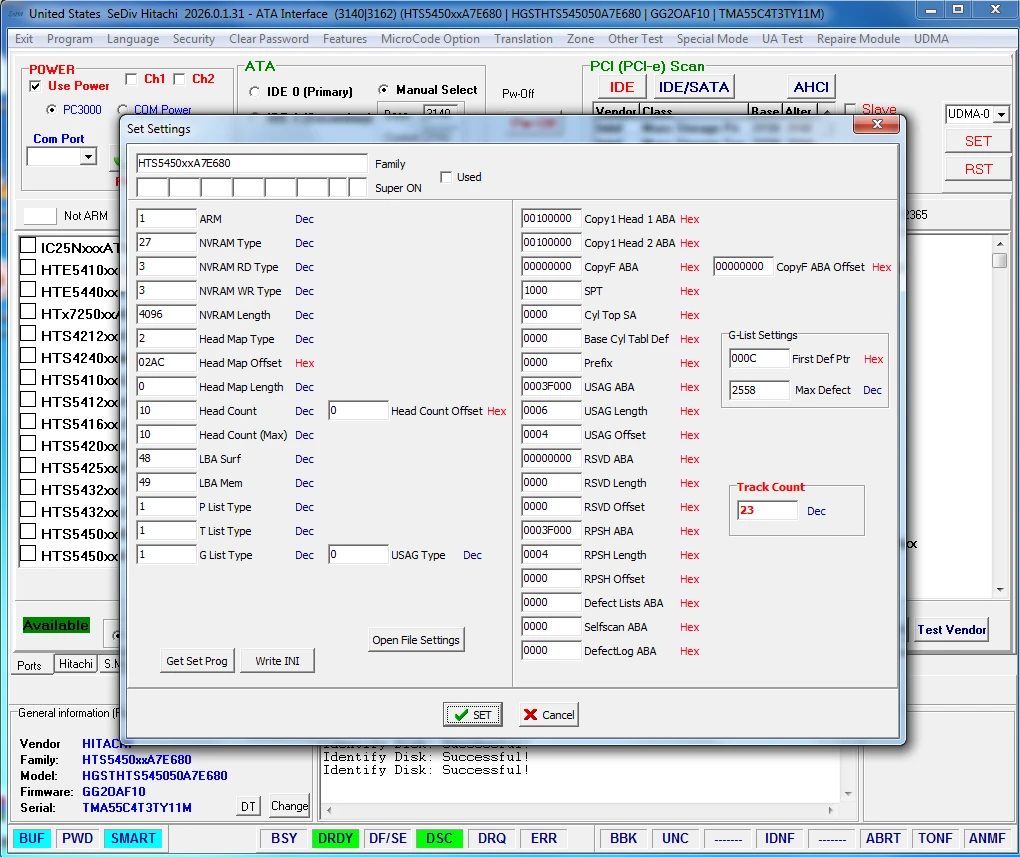Click the USAG Type field

[x=358, y=554]
